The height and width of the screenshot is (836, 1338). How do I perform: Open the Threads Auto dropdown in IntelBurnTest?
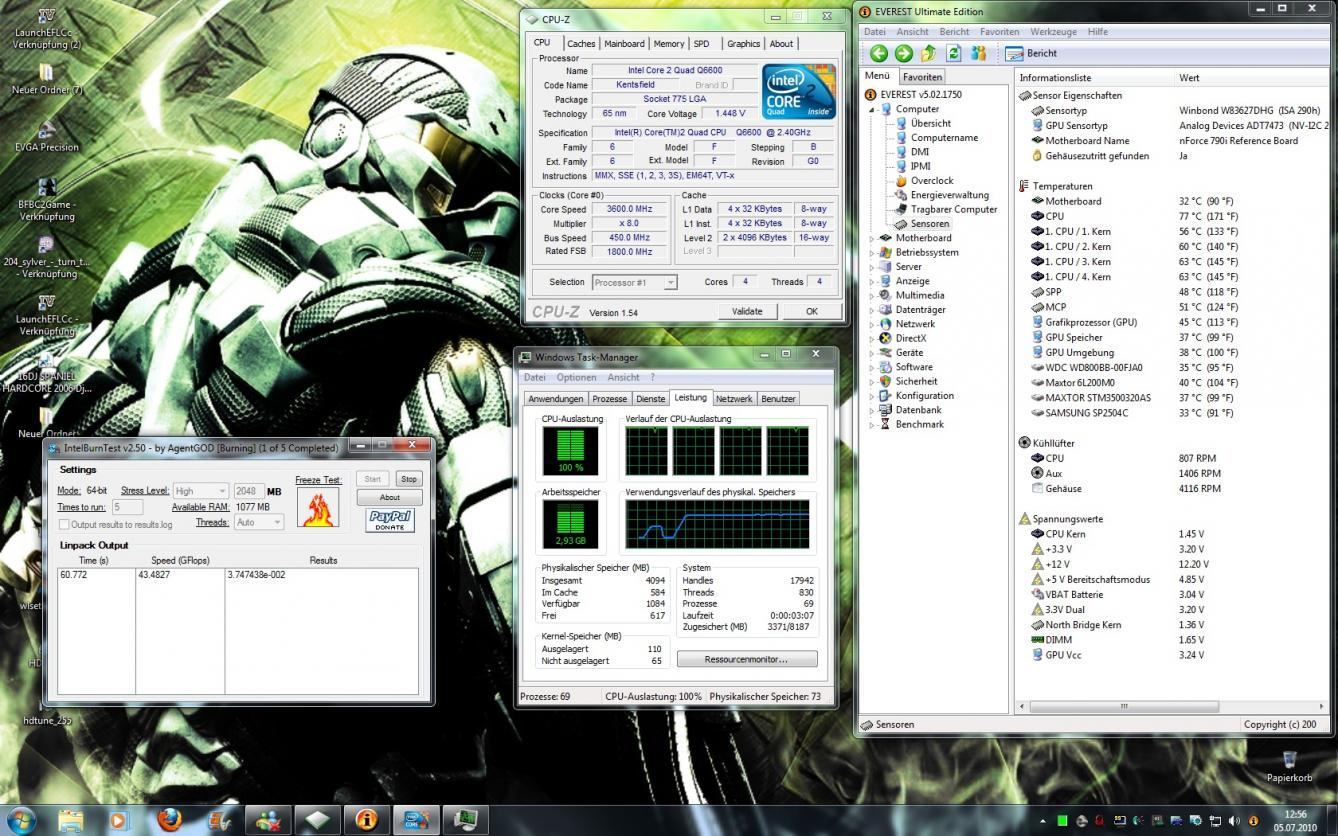tap(258, 522)
